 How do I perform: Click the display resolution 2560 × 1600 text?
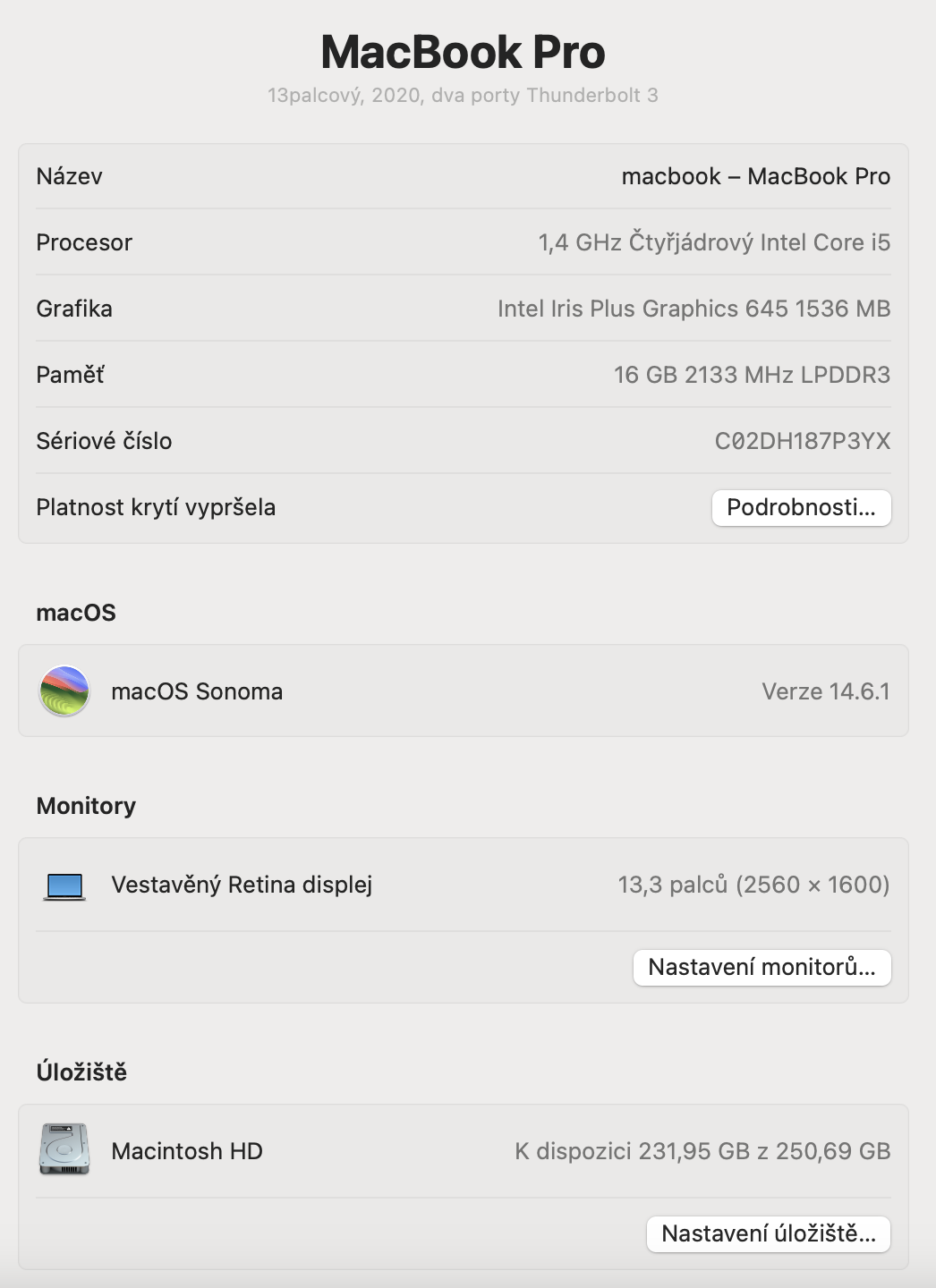(813, 885)
